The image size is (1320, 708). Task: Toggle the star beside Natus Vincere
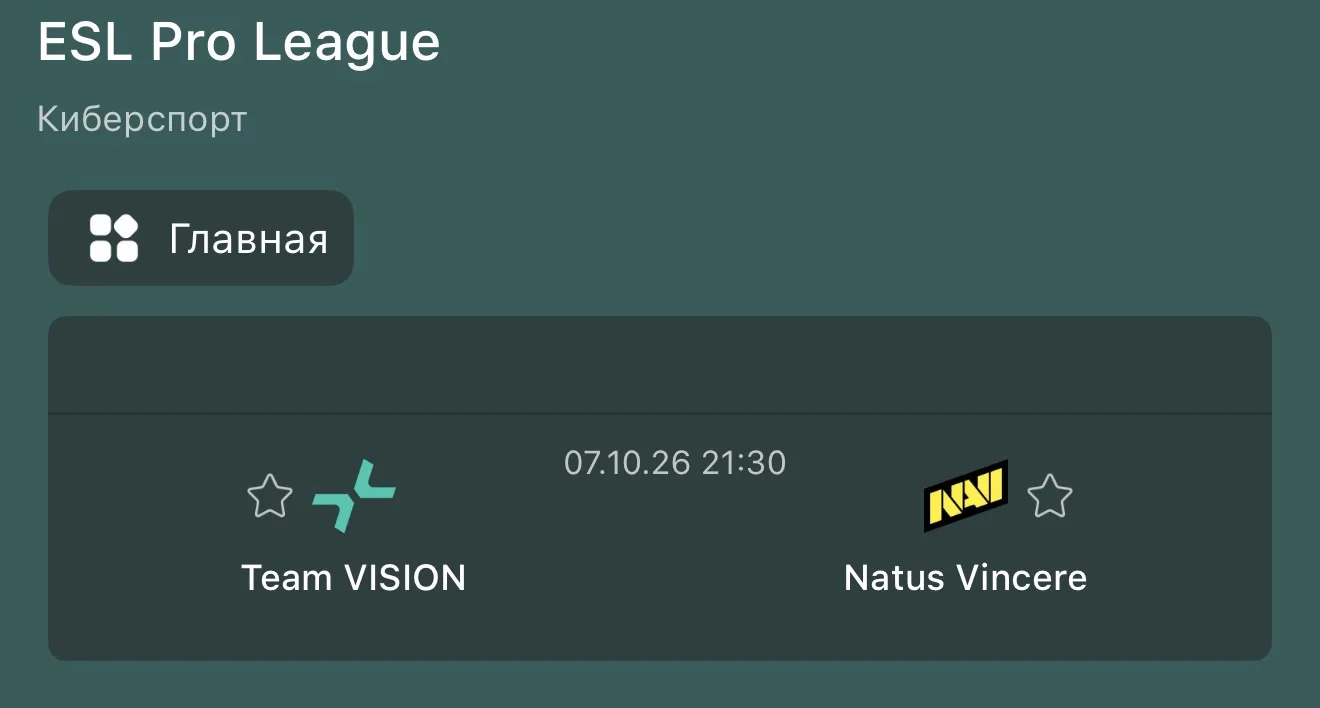(x=1049, y=496)
